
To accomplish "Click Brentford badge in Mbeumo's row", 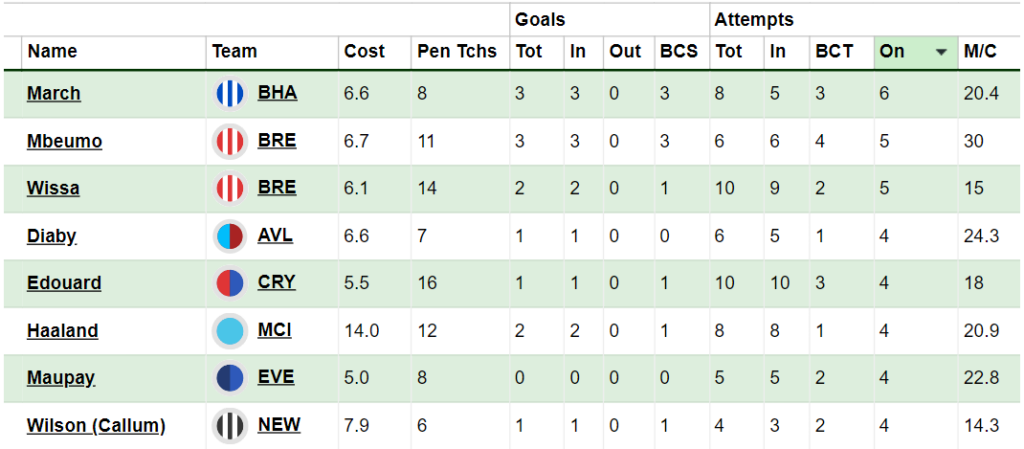I will click(x=230, y=142).
